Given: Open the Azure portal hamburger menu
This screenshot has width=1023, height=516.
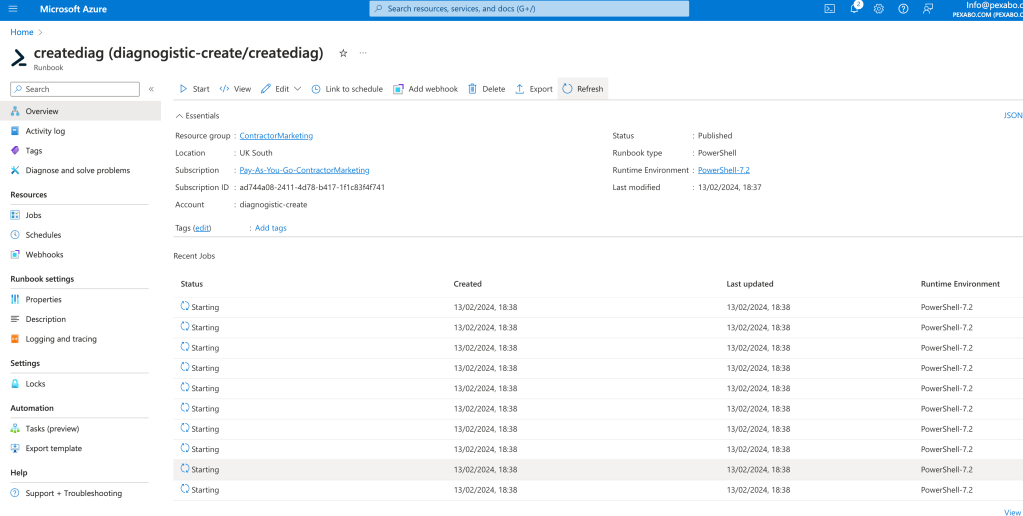Looking at the screenshot, I should click(13, 9).
